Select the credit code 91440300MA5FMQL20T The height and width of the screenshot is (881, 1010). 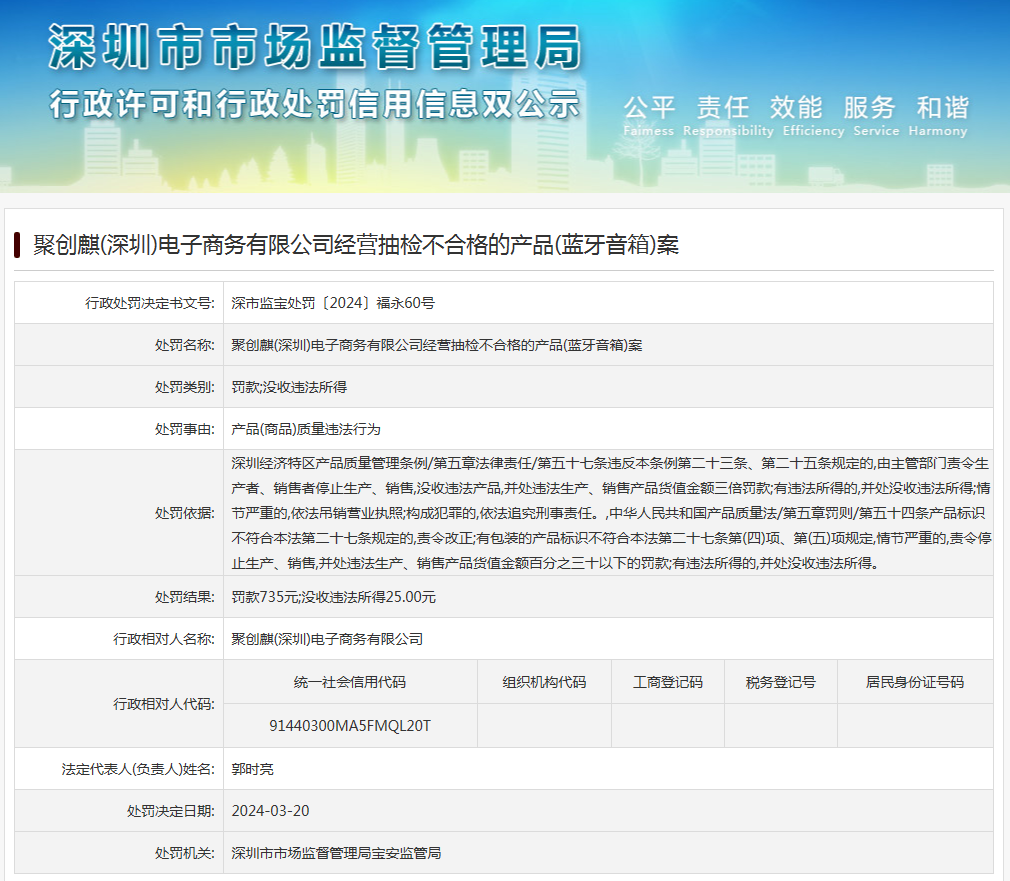(x=350, y=726)
